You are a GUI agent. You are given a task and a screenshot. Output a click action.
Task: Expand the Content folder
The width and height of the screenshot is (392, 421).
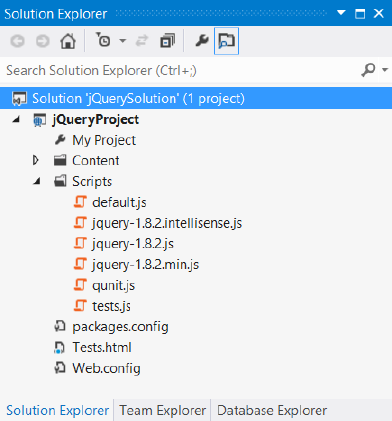point(36,160)
